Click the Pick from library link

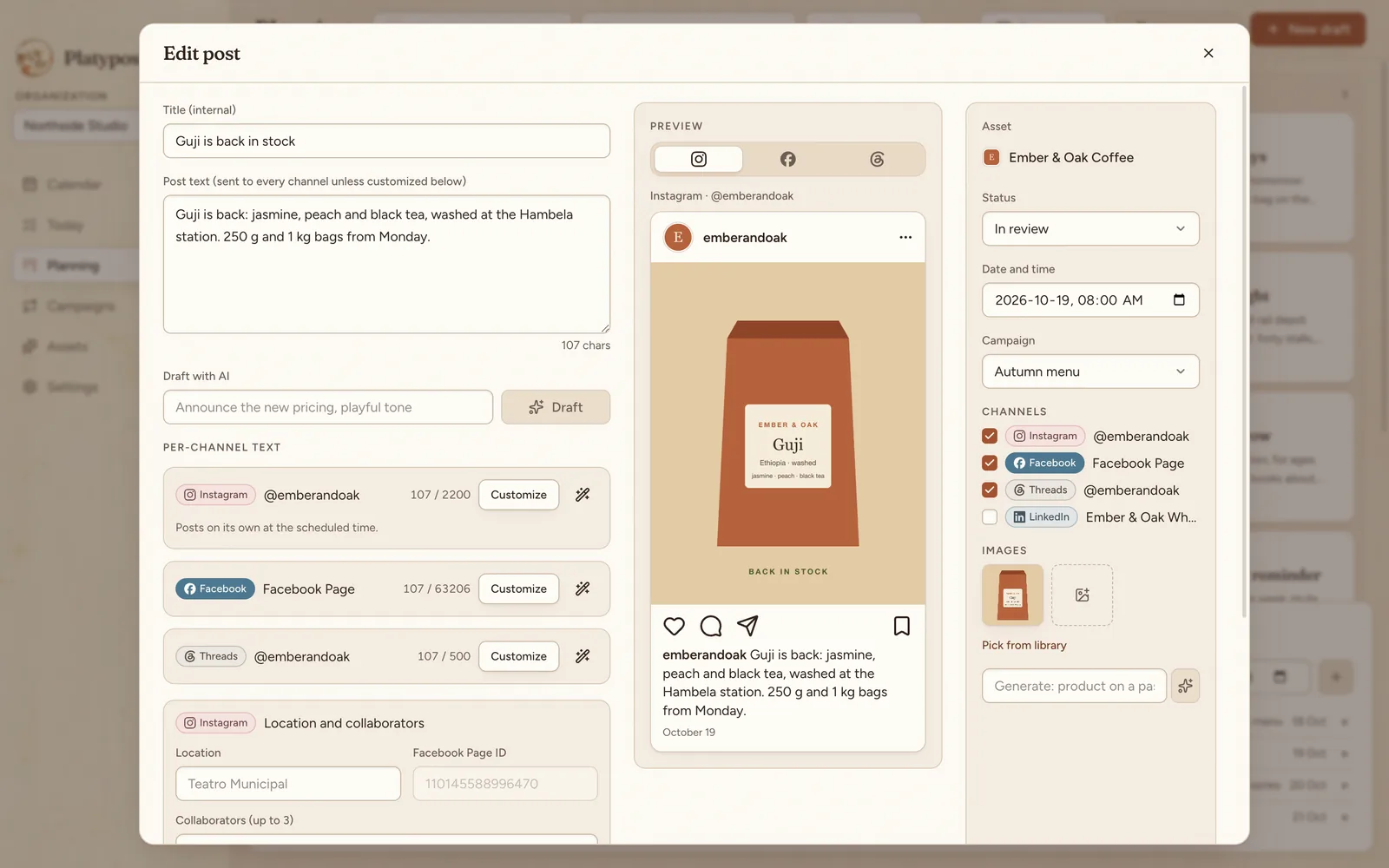click(x=1024, y=645)
